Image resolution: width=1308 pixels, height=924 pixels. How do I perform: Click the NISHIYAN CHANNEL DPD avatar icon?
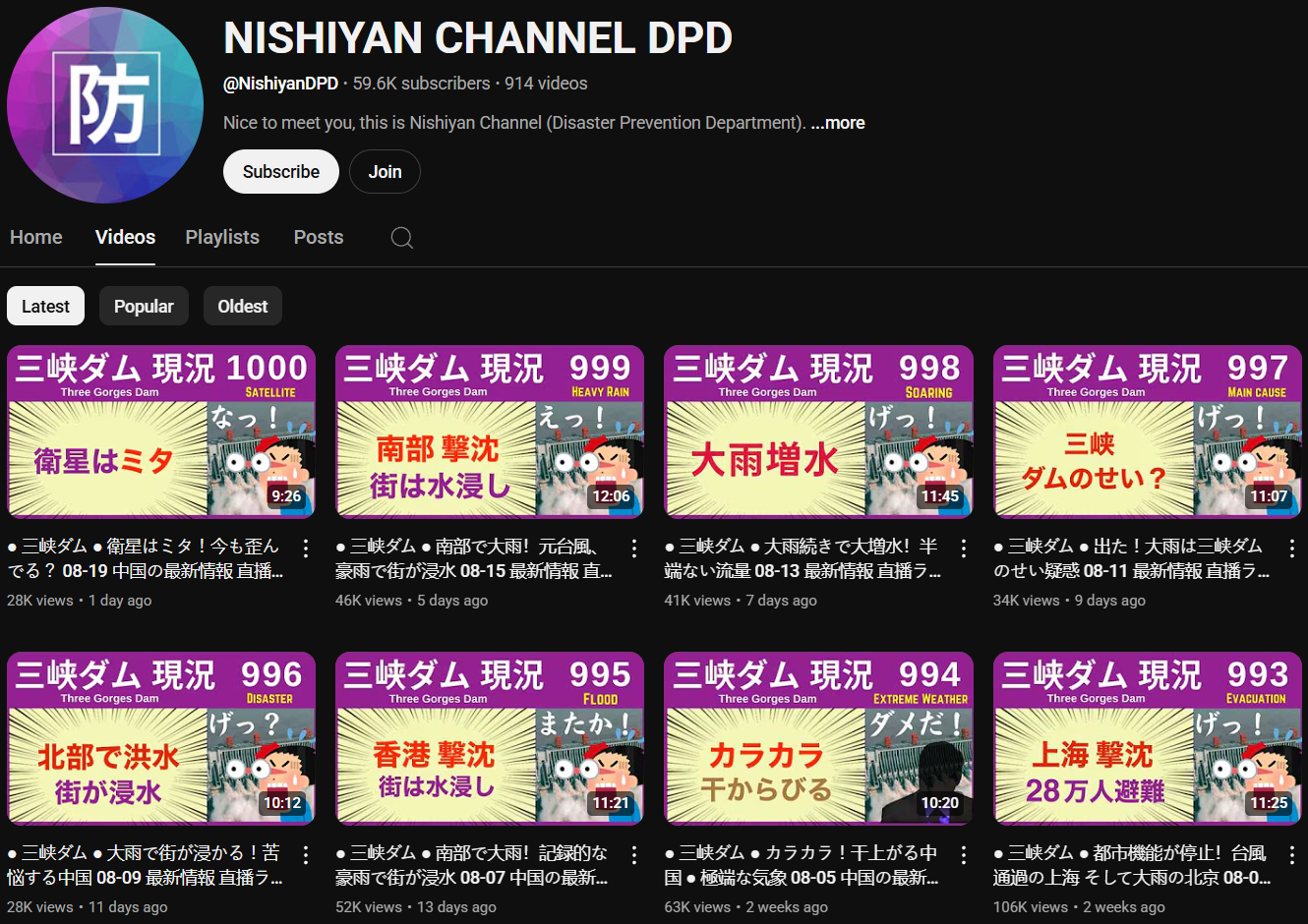click(105, 105)
